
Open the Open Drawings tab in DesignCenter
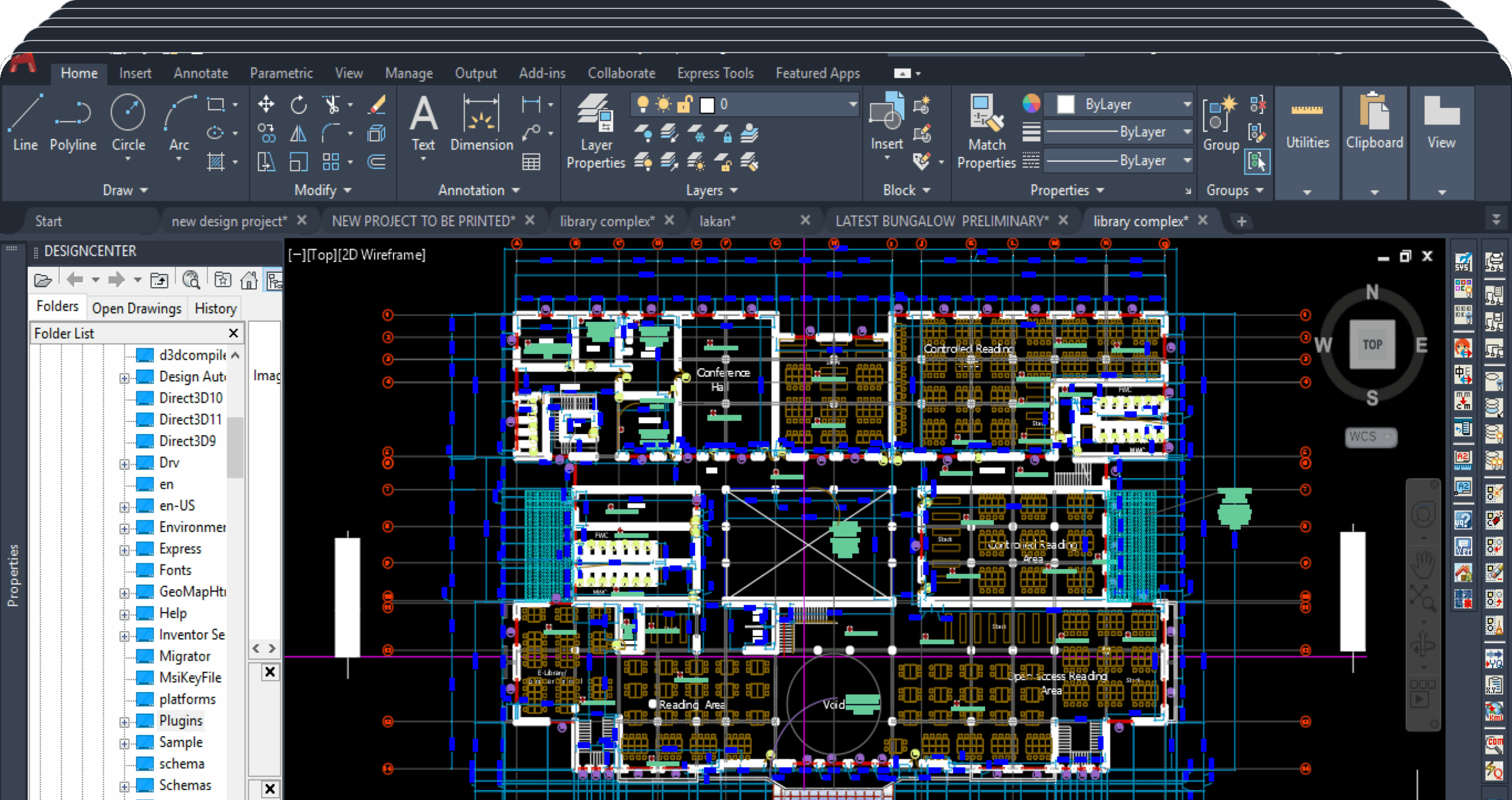point(136,308)
